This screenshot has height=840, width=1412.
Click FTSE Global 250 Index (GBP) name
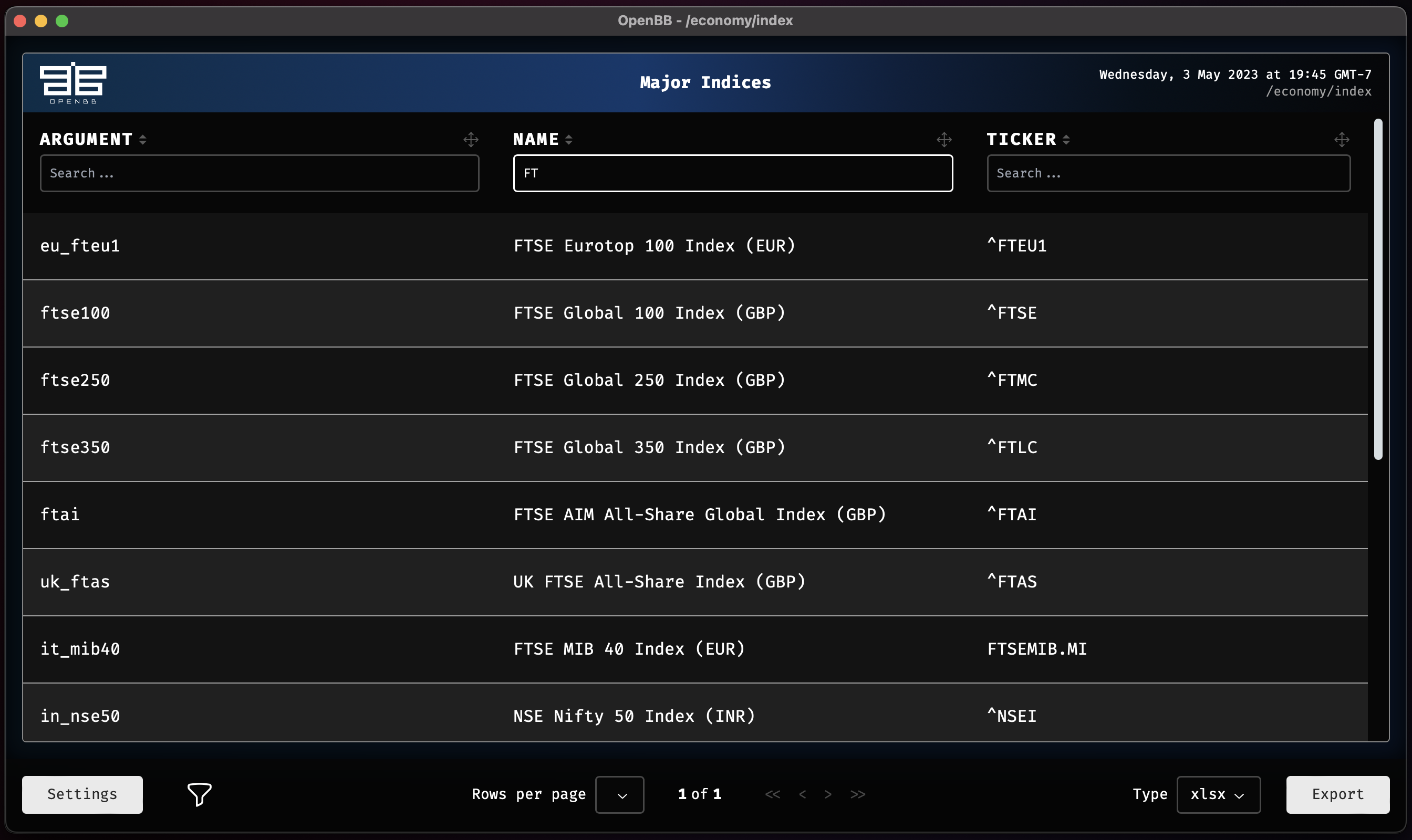(x=650, y=381)
